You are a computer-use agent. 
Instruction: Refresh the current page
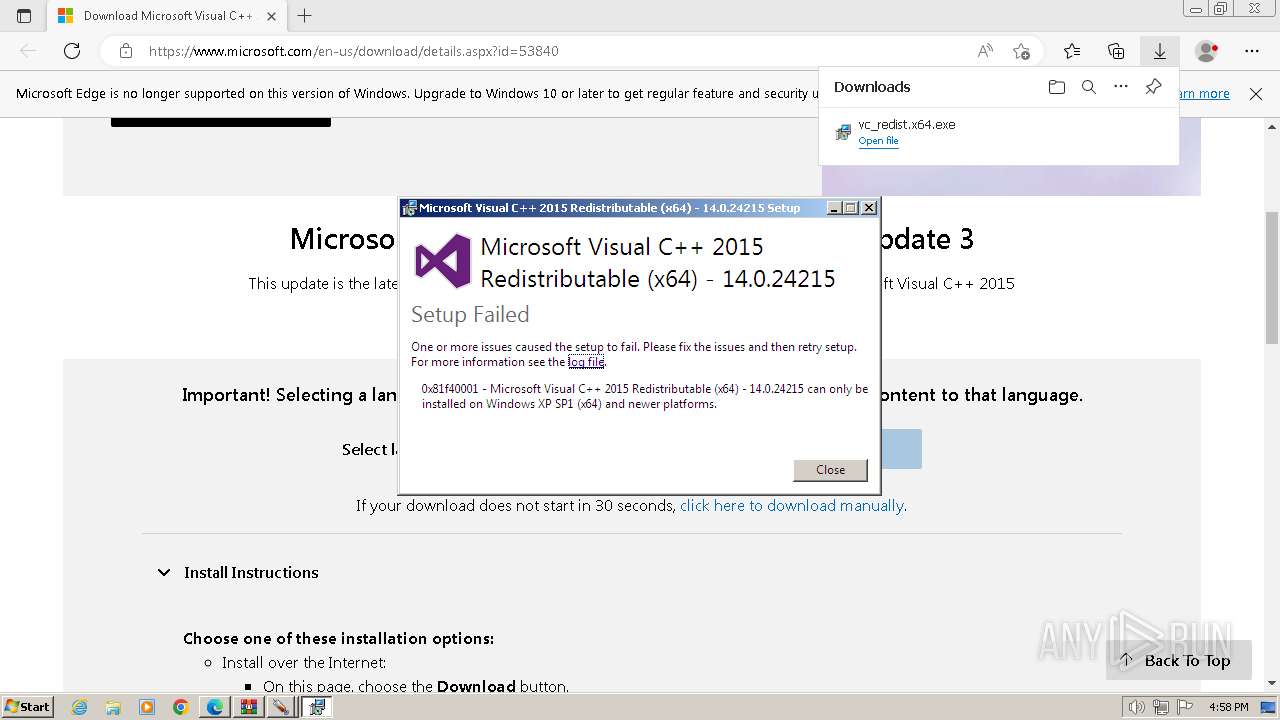(72, 51)
